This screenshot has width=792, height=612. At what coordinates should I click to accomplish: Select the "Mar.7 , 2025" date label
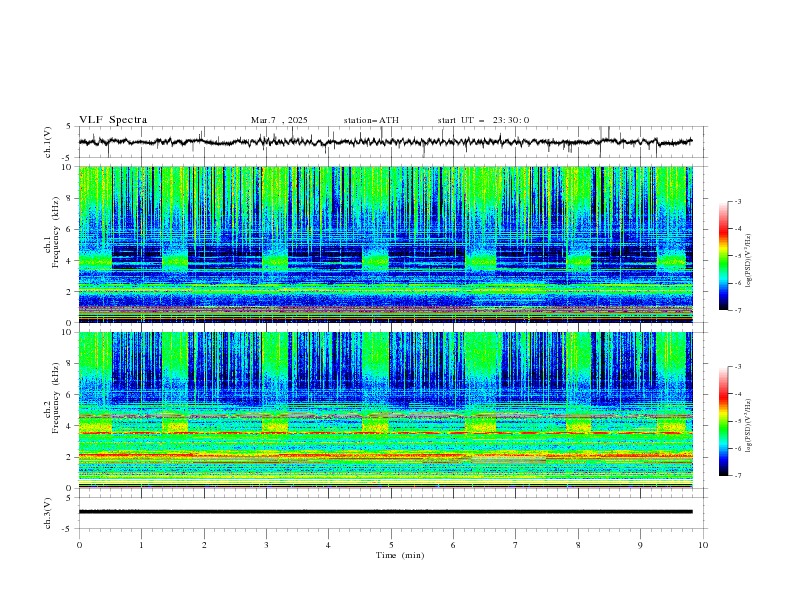(x=279, y=120)
